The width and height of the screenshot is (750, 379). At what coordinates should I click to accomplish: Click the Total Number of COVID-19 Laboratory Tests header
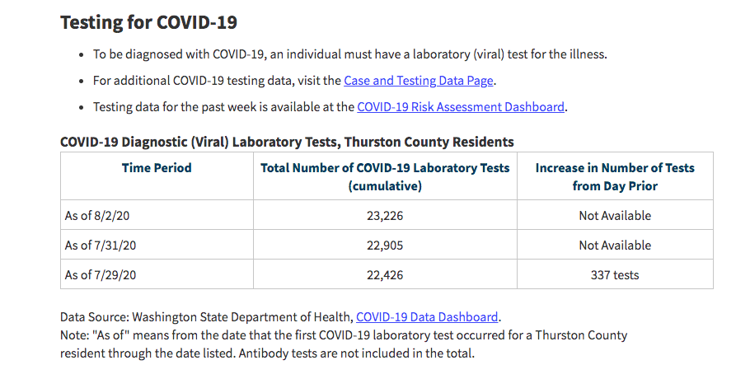pyautogui.click(x=385, y=177)
